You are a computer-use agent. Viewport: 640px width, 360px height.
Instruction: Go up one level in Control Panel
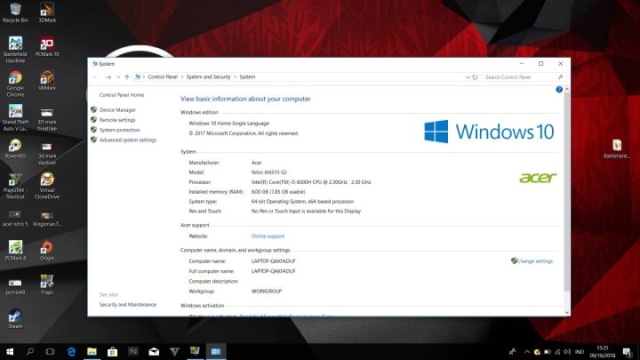(127, 77)
